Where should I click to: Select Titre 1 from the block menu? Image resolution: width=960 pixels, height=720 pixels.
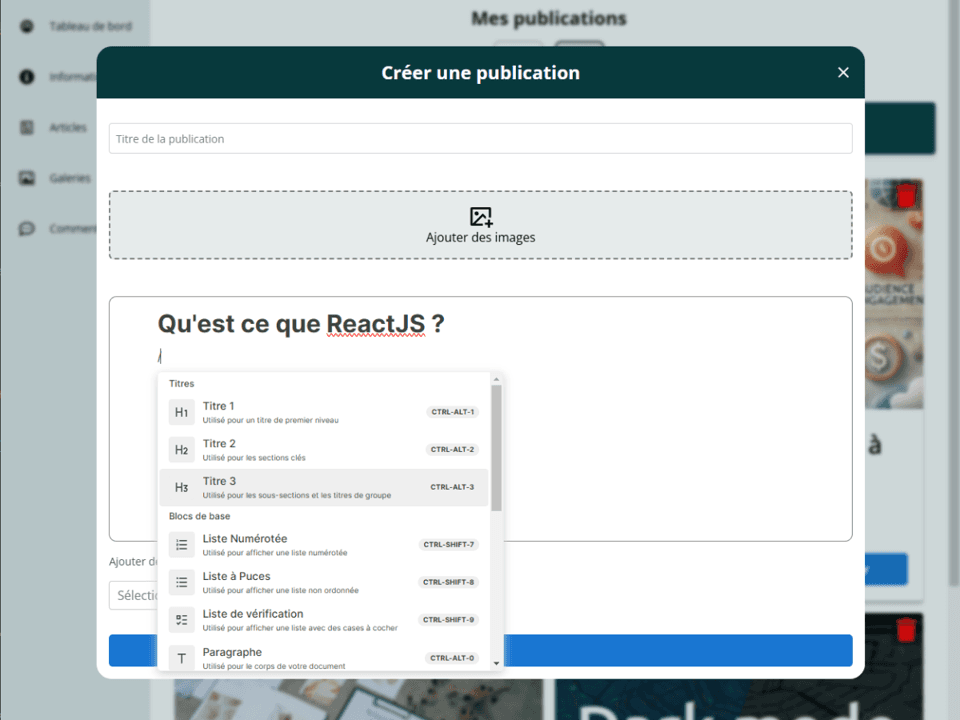coord(323,412)
